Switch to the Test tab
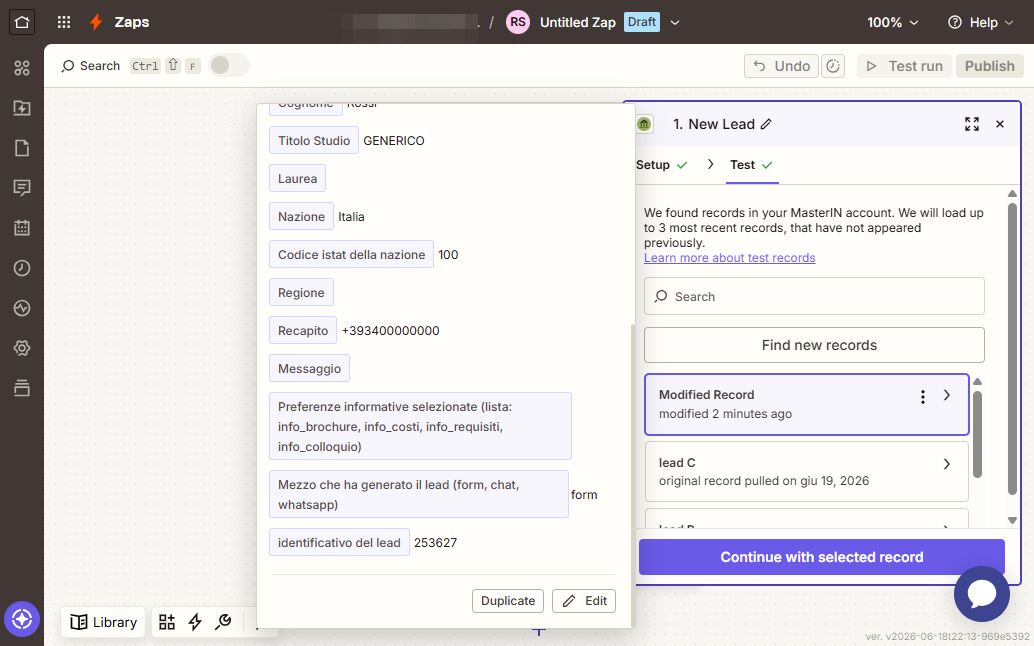 pyautogui.click(x=751, y=165)
